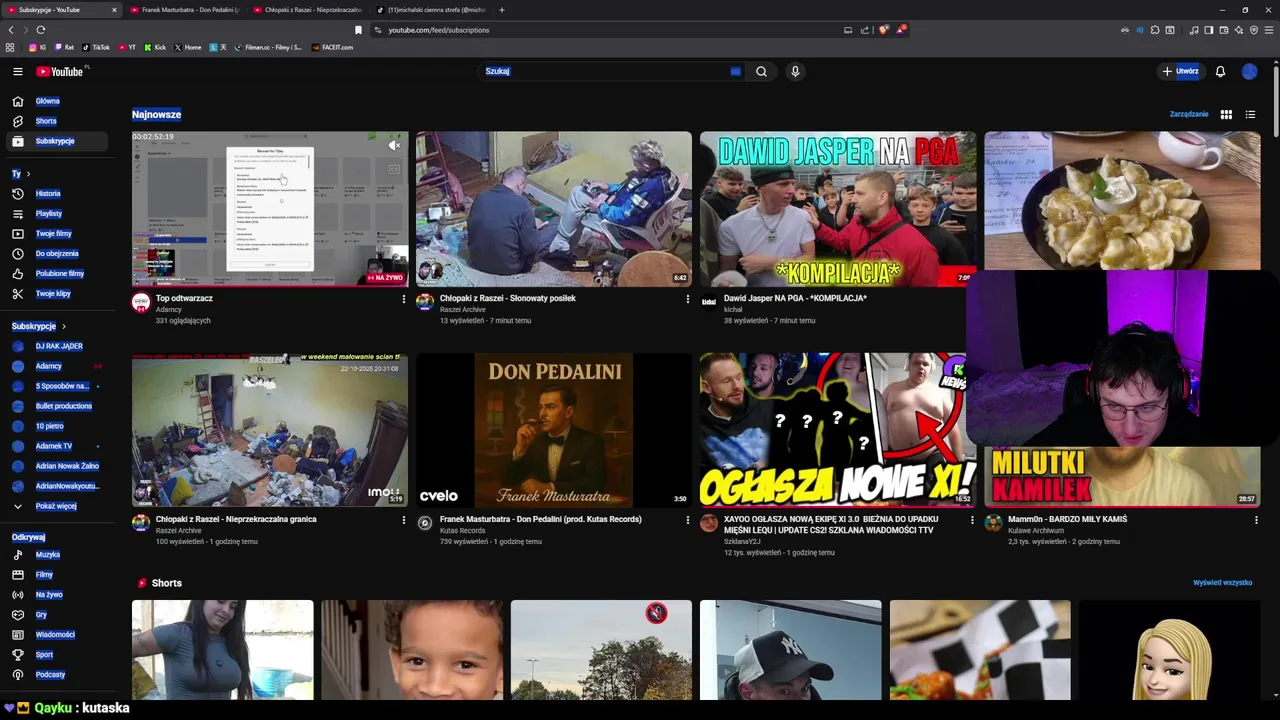Open the Brave Shields lion icon
Screen dimensions: 1280x720
click(884, 30)
